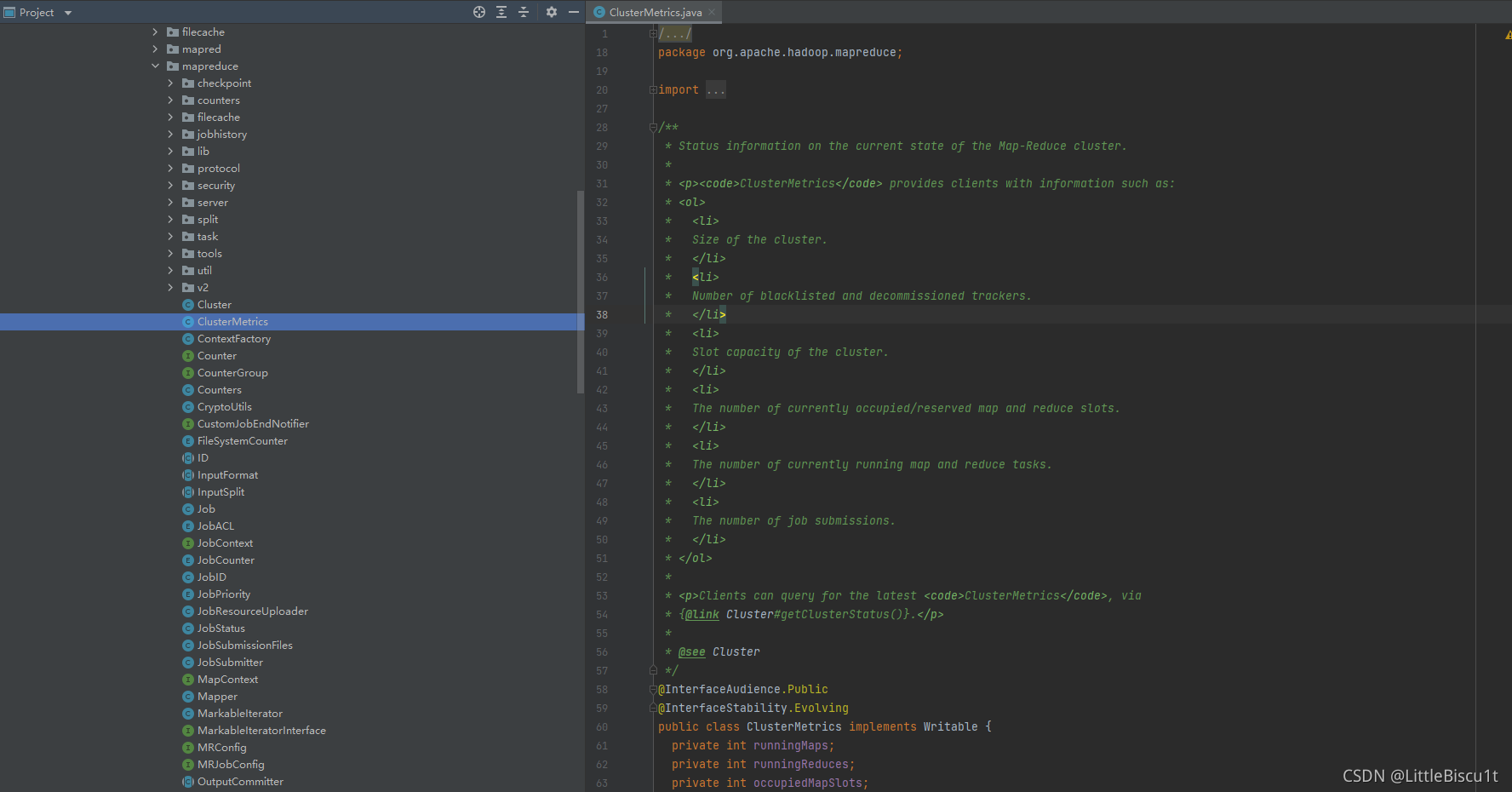Open InputSplit in project tree
This screenshot has height=792, width=1512.
[x=220, y=491]
